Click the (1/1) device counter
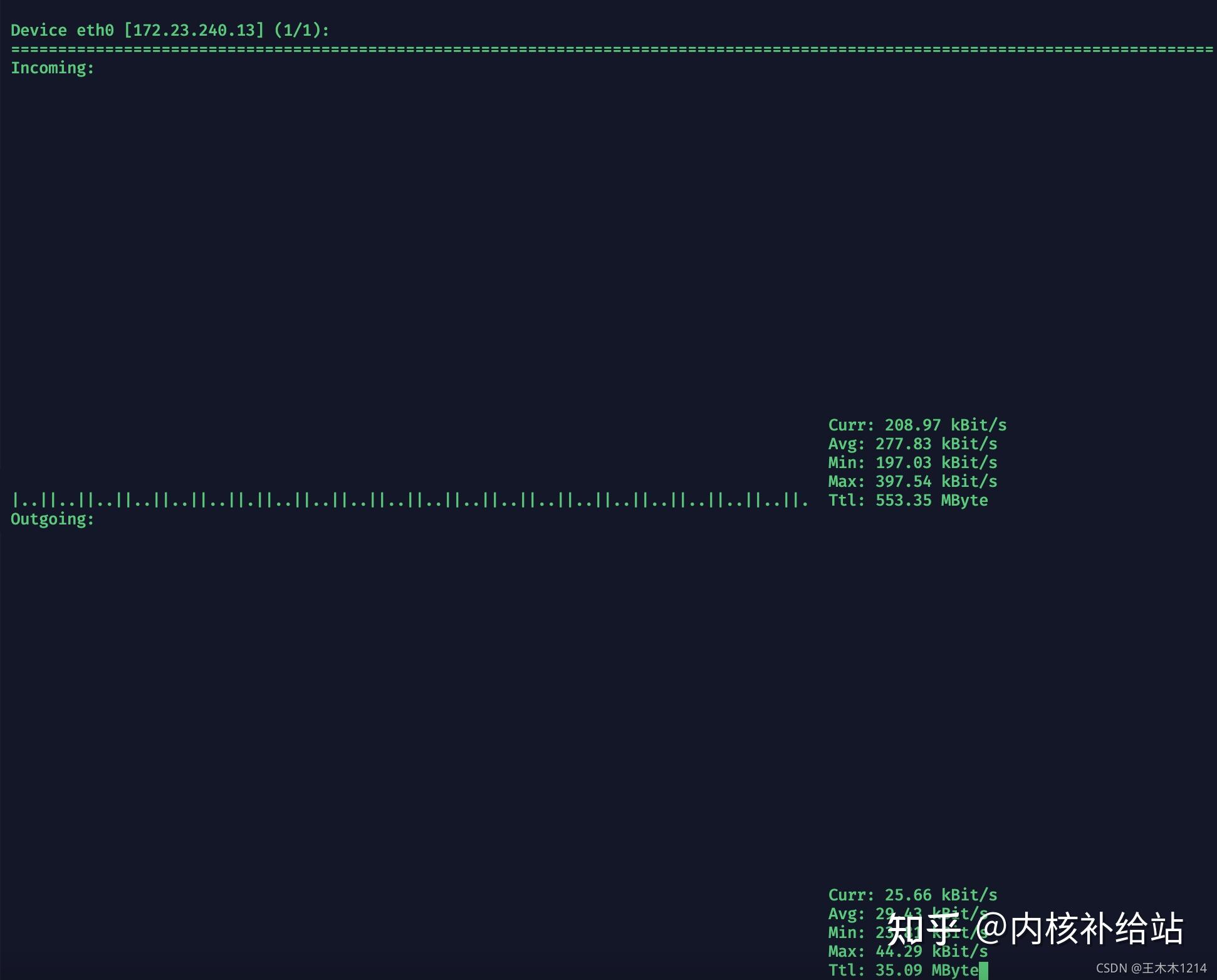Image resolution: width=1217 pixels, height=980 pixels. pyautogui.click(x=302, y=30)
